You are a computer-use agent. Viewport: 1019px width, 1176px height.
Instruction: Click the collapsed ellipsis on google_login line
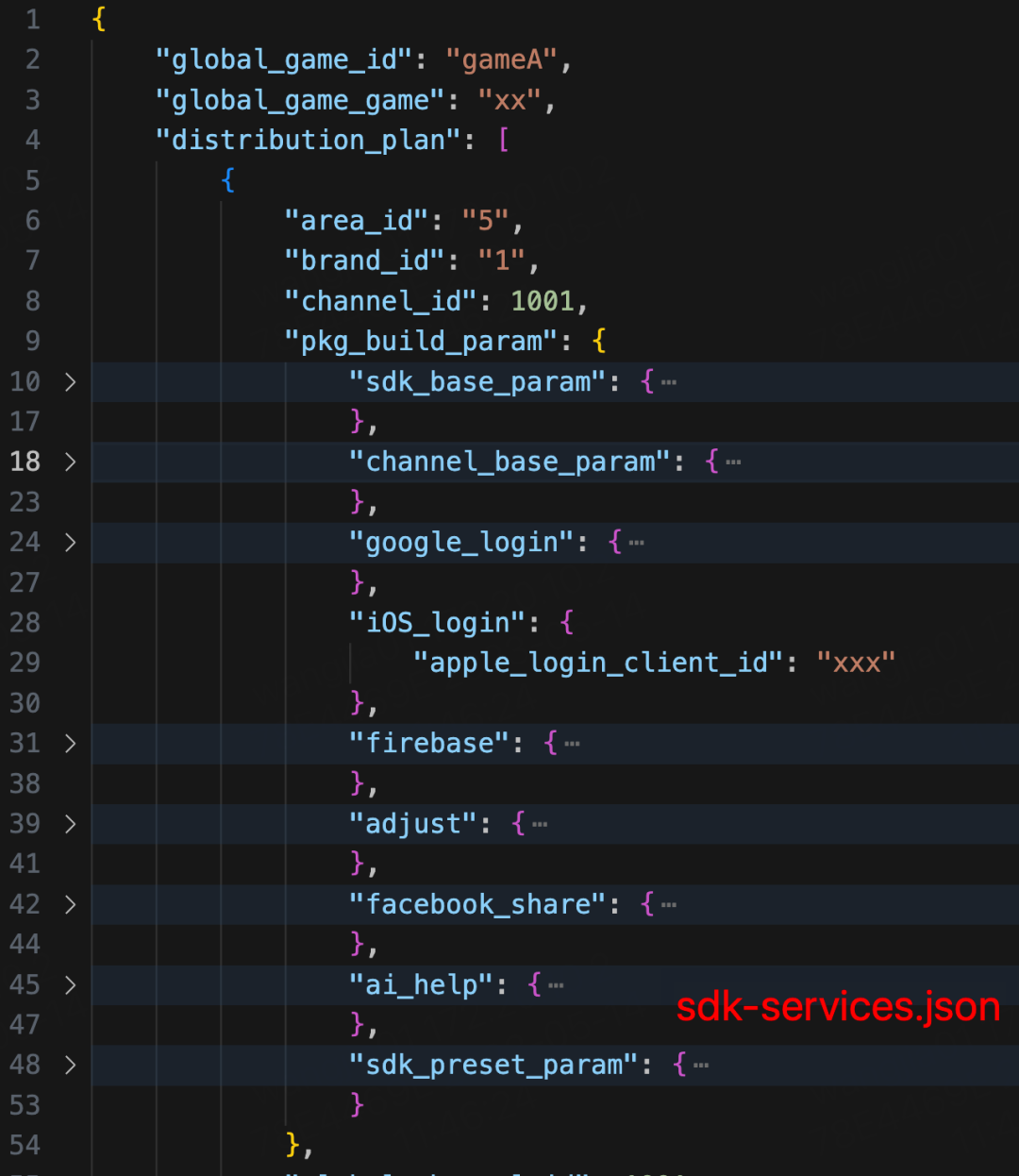[637, 544]
